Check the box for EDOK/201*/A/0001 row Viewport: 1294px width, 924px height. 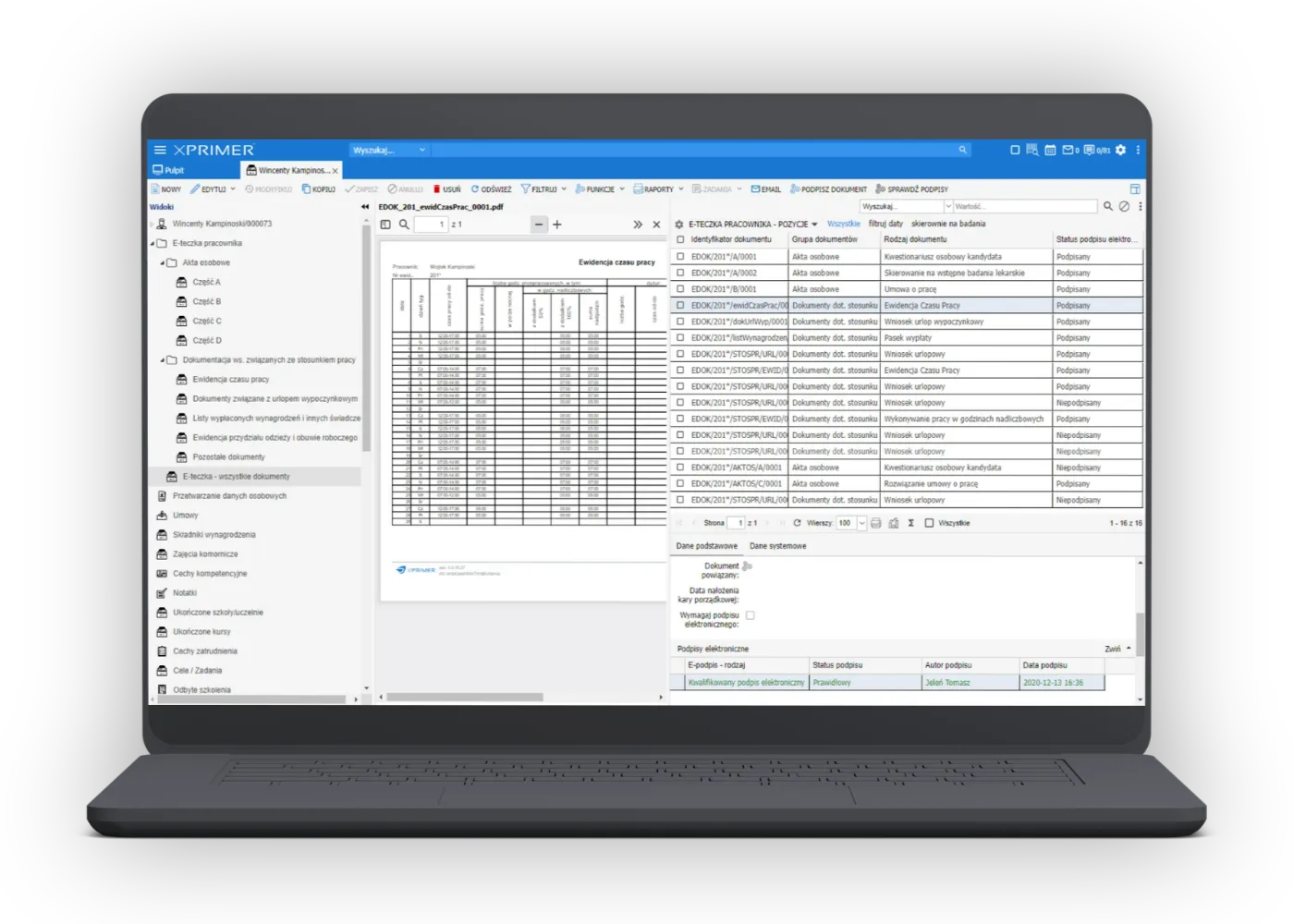[x=680, y=257]
